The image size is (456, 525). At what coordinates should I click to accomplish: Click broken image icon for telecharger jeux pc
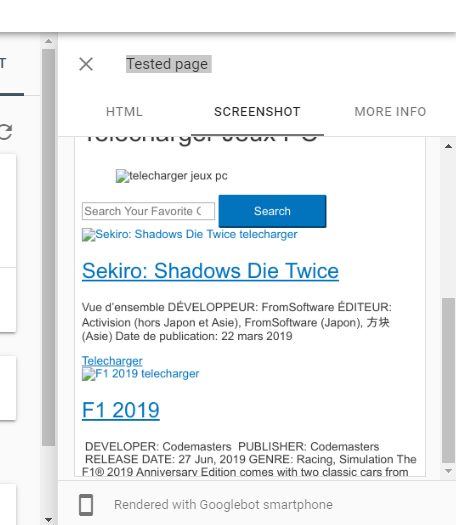122,176
